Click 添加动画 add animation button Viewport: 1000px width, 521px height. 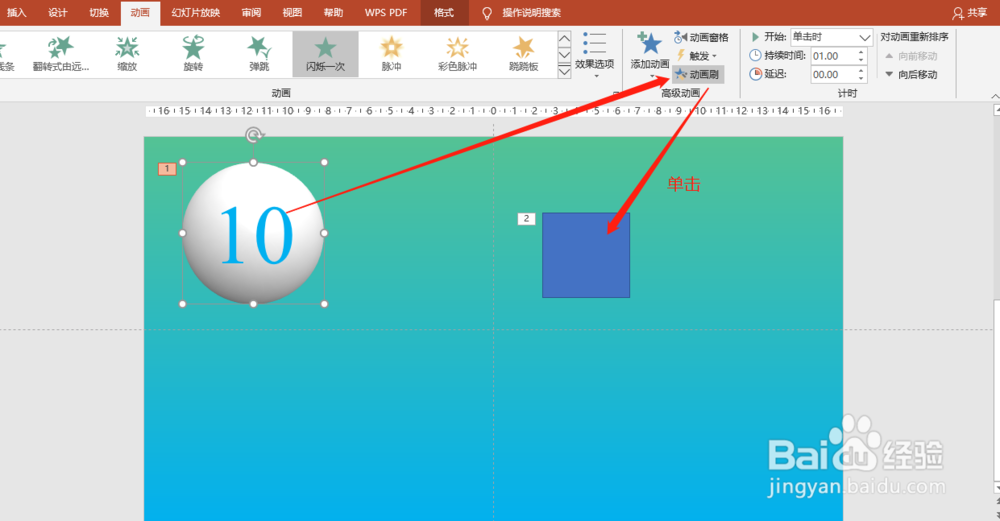pyautogui.click(x=649, y=55)
